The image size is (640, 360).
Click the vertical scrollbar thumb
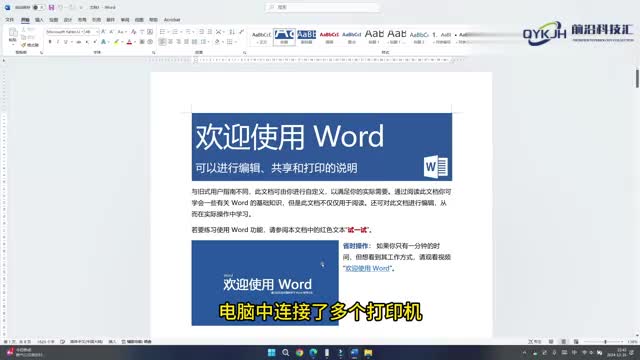[637, 78]
